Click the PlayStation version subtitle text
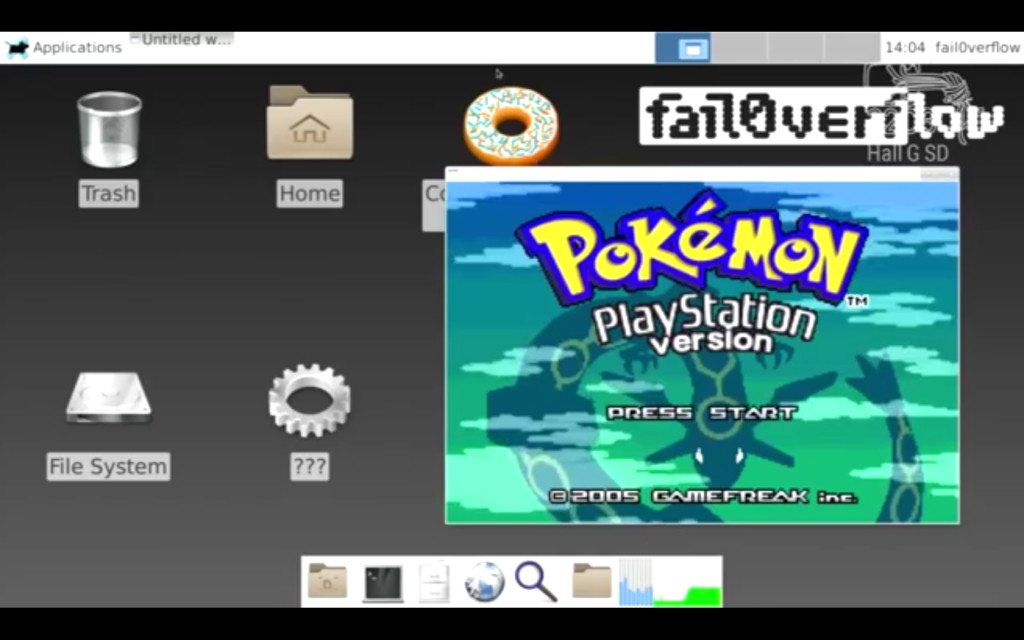This screenshot has width=1024, height=640. [x=705, y=325]
